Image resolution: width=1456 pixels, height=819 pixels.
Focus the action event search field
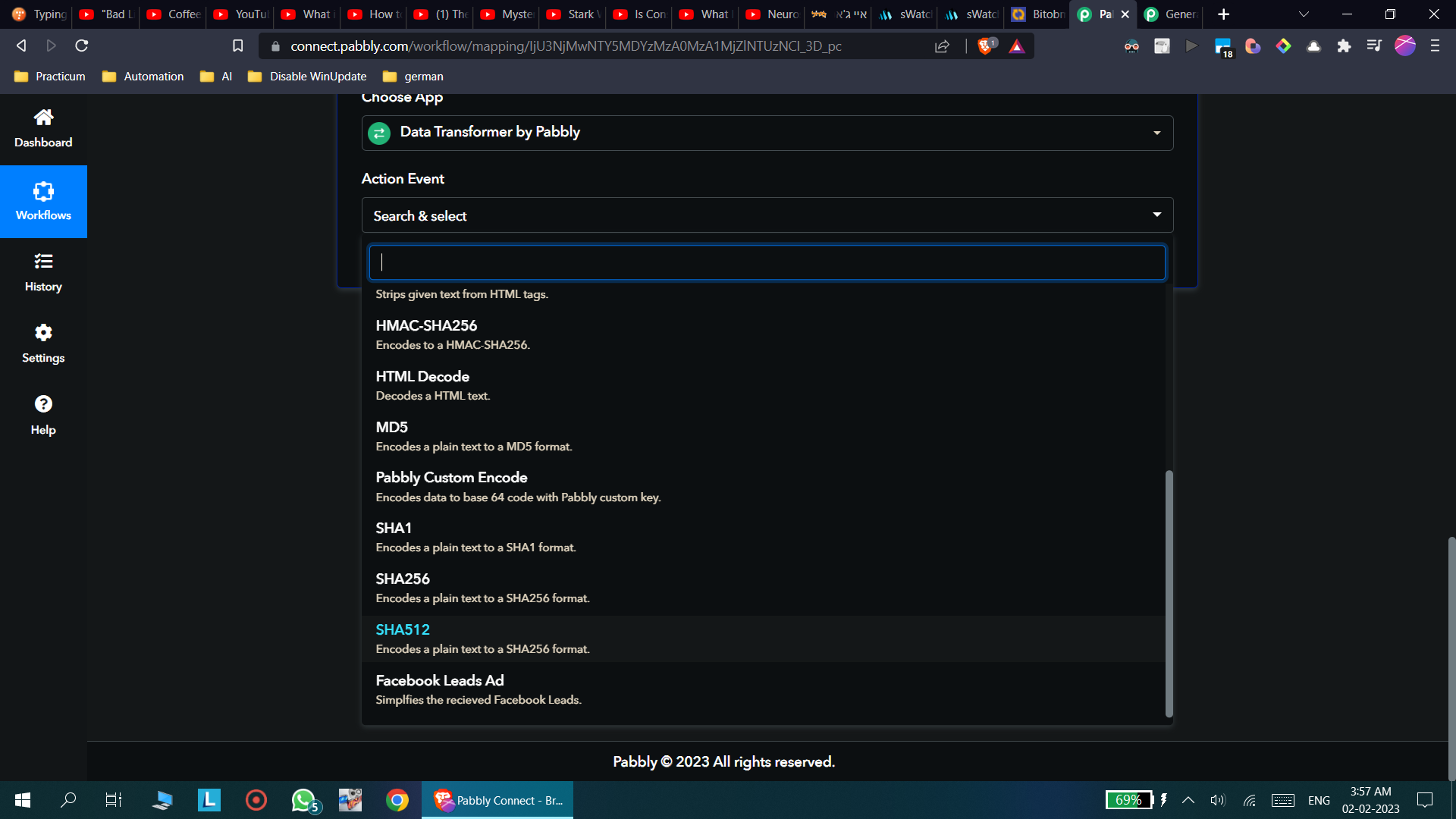(x=766, y=262)
